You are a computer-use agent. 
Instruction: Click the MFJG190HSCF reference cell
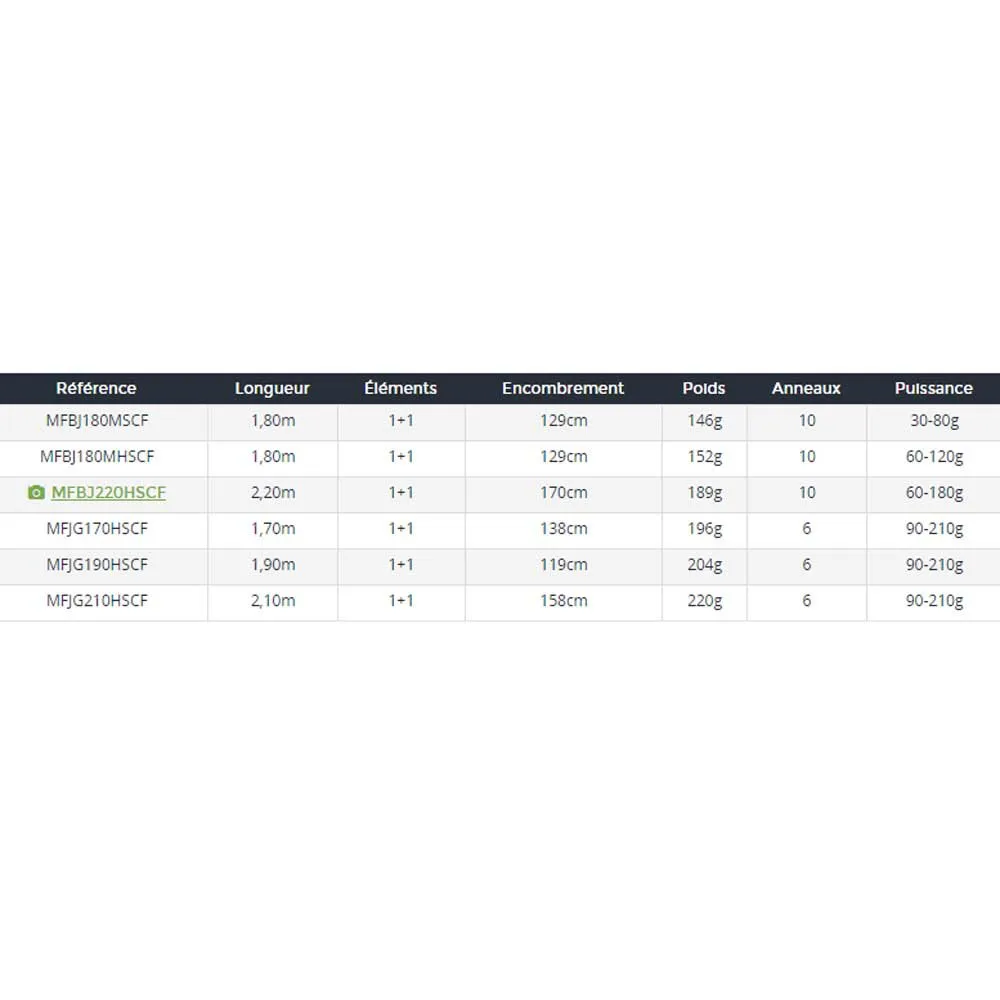tap(97, 565)
